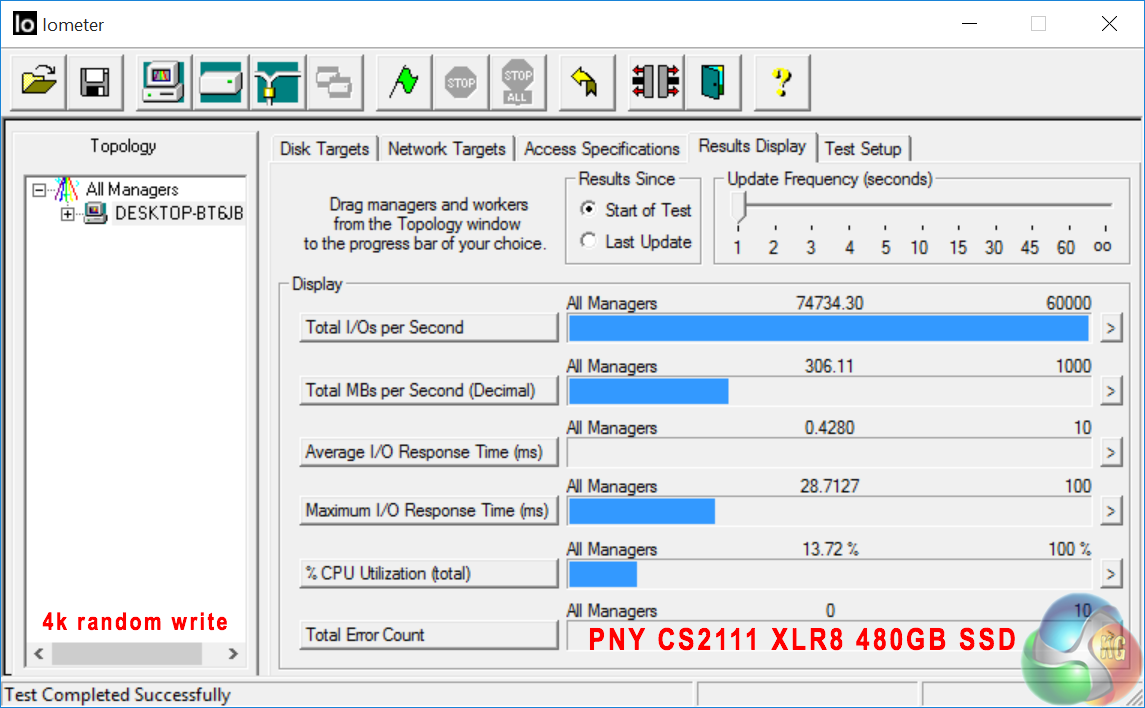Open details arrow for CPU Utilization

1111,575
